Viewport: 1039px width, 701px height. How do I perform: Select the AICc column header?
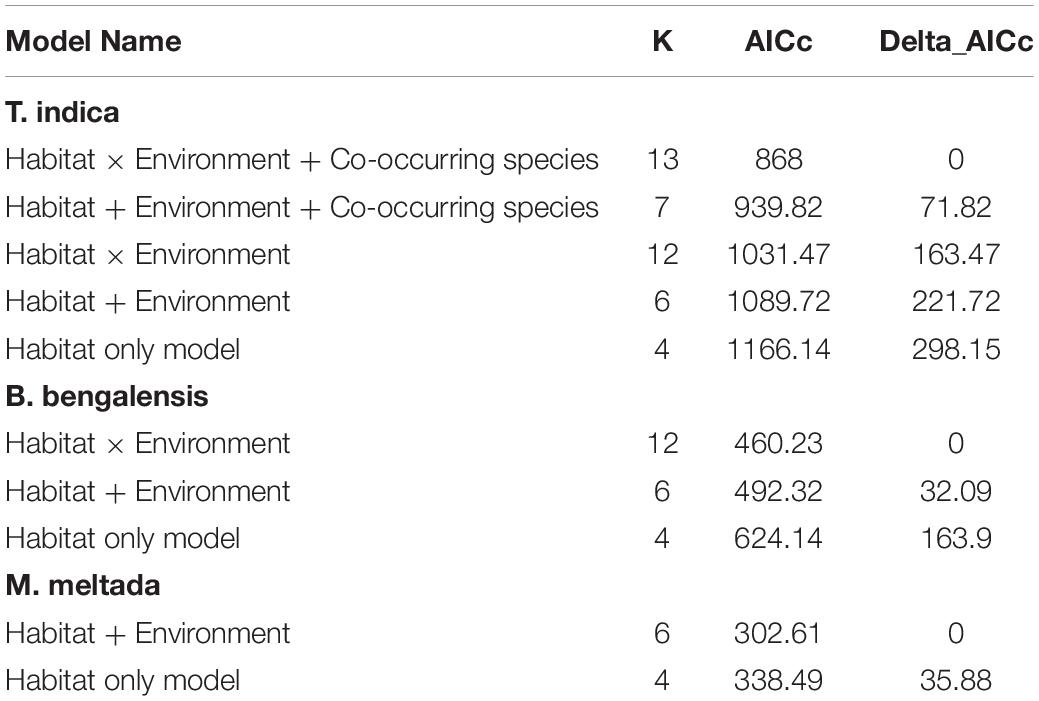[779, 42]
